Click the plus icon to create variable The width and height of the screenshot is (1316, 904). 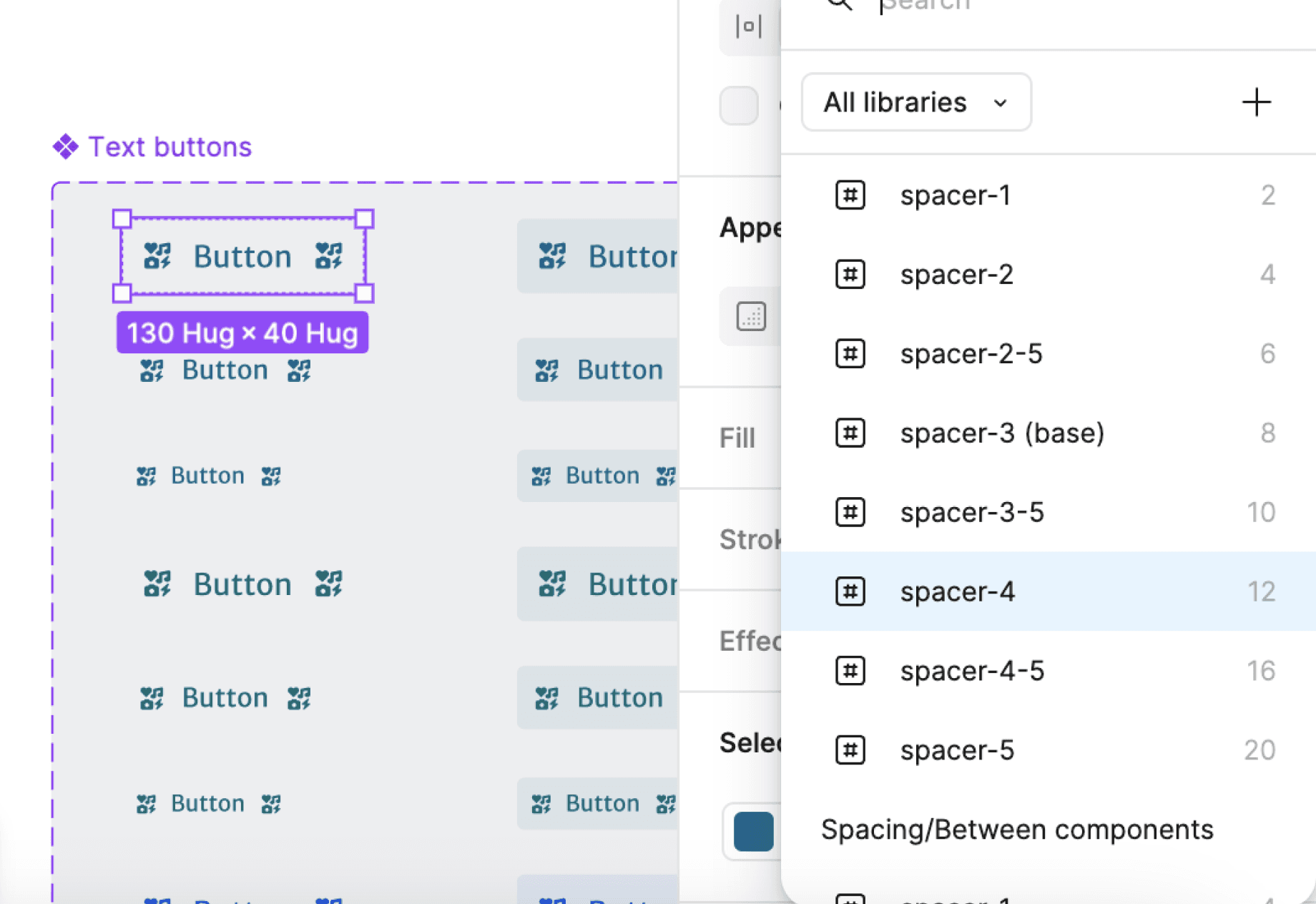(x=1257, y=102)
